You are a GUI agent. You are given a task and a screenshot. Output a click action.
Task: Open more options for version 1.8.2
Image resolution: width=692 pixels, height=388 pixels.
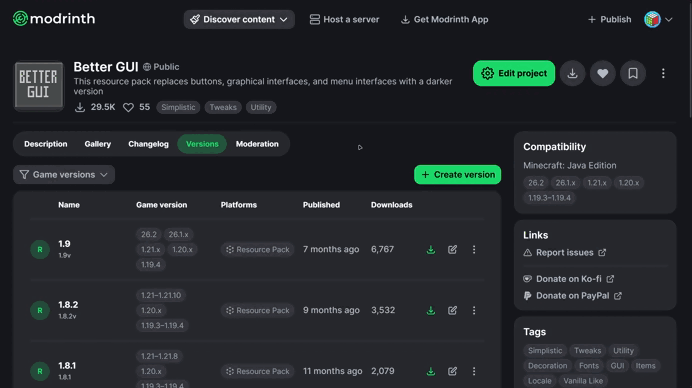474,310
